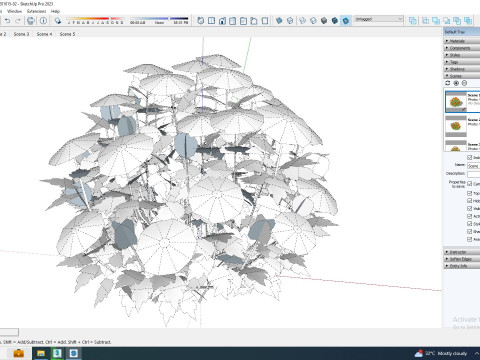Click the Subtract solid tool
Screen dimensions: 480x360
tap(447, 21)
